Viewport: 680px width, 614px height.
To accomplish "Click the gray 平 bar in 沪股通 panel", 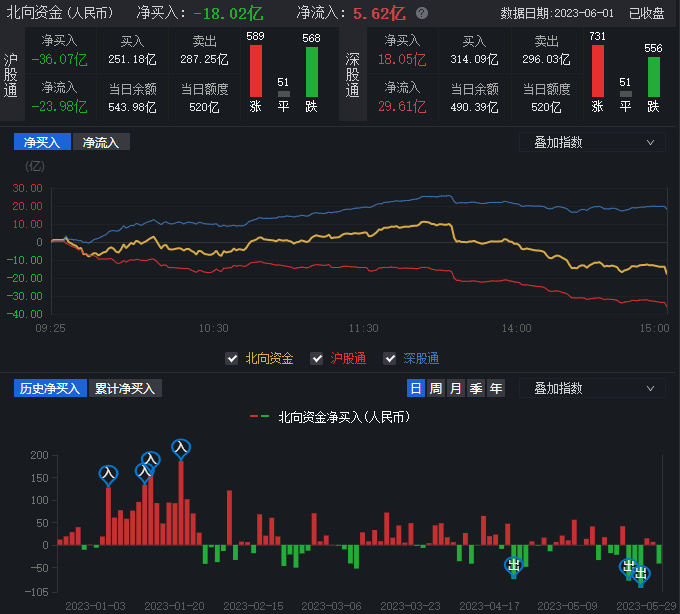I will pos(283,94).
